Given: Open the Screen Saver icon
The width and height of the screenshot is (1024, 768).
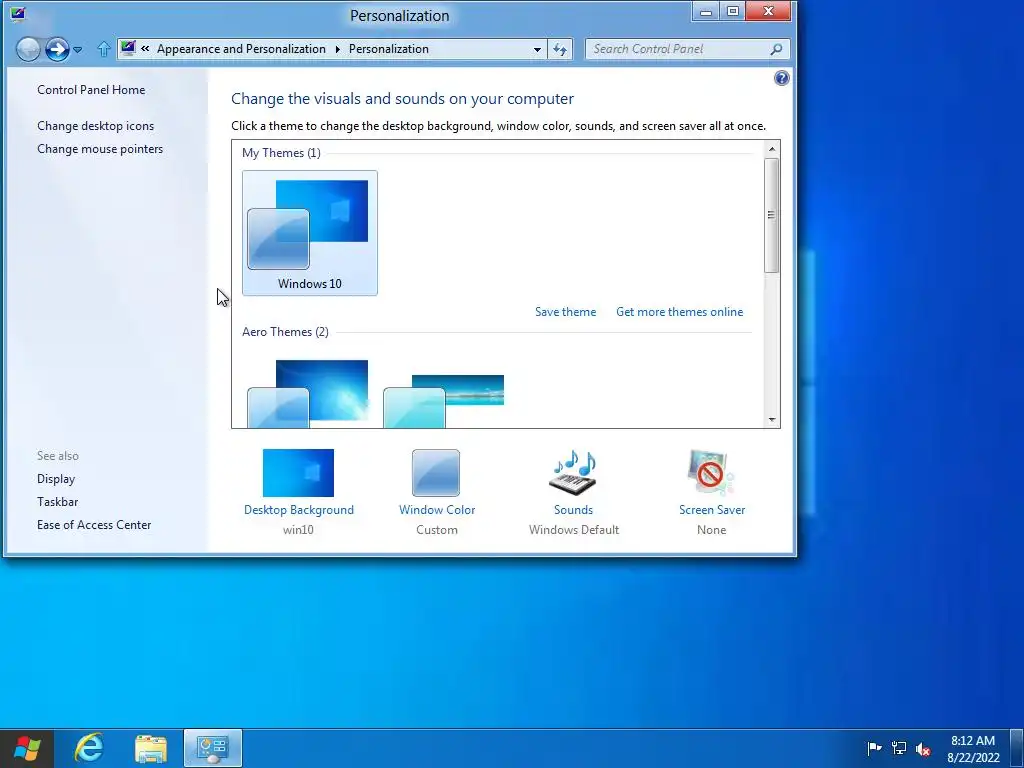Looking at the screenshot, I should click(x=711, y=473).
